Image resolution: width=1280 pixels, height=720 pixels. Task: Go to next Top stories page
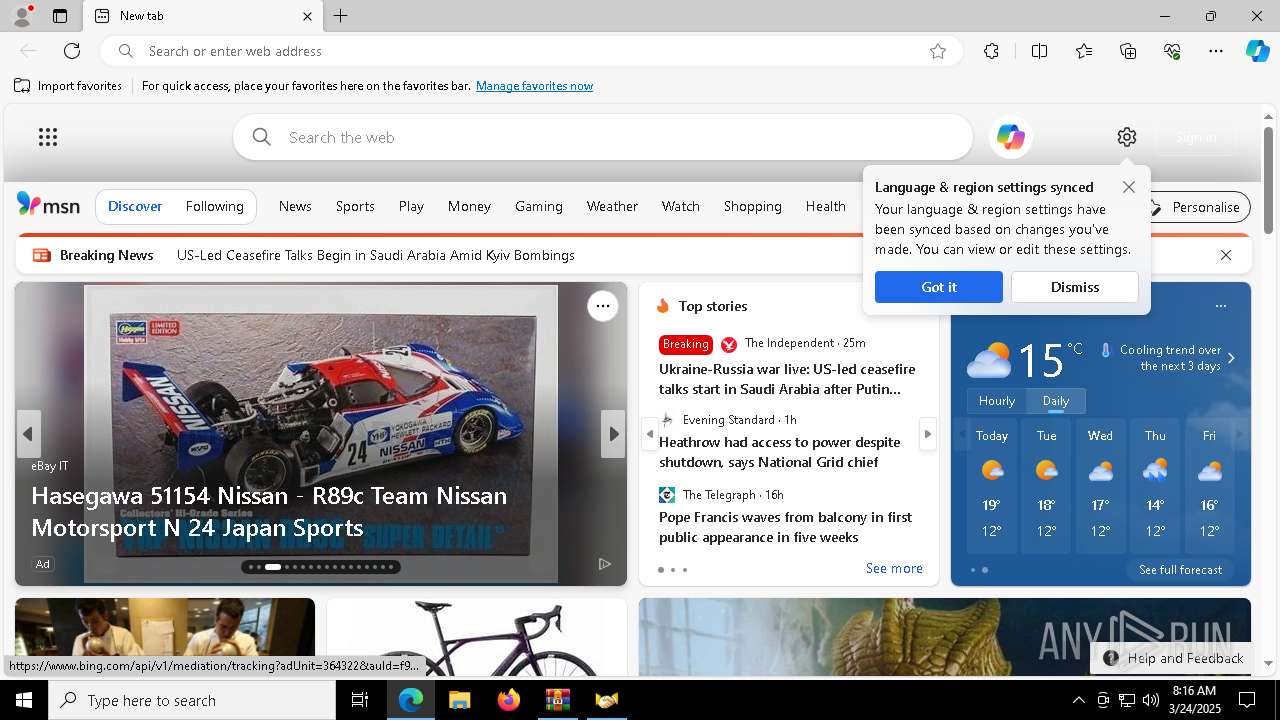coord(928,434)
